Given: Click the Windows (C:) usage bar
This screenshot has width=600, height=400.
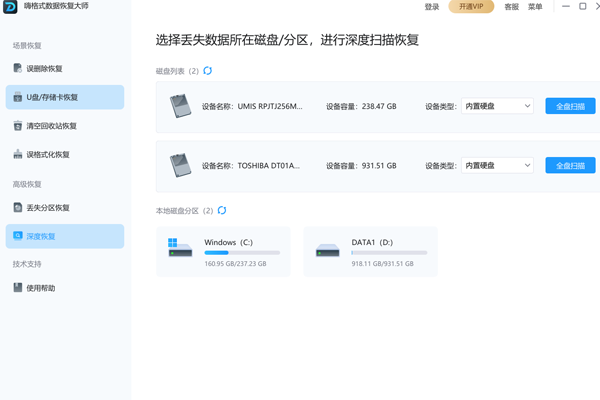Looking at the screenshot, I should coord(242,253).
